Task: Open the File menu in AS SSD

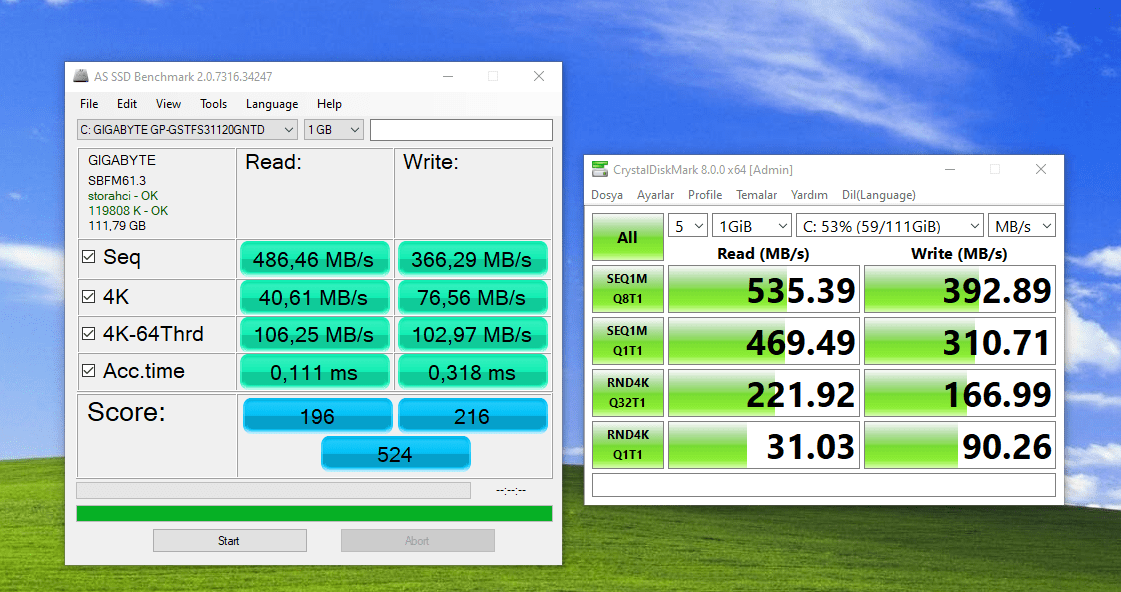Action: (89, 104)
